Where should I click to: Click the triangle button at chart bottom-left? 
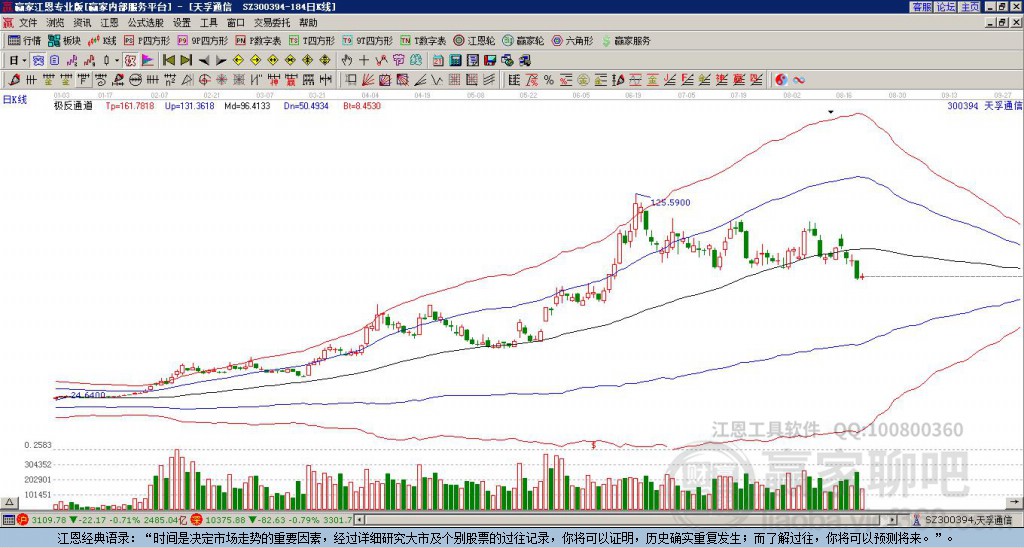click(x=9, y=502)
